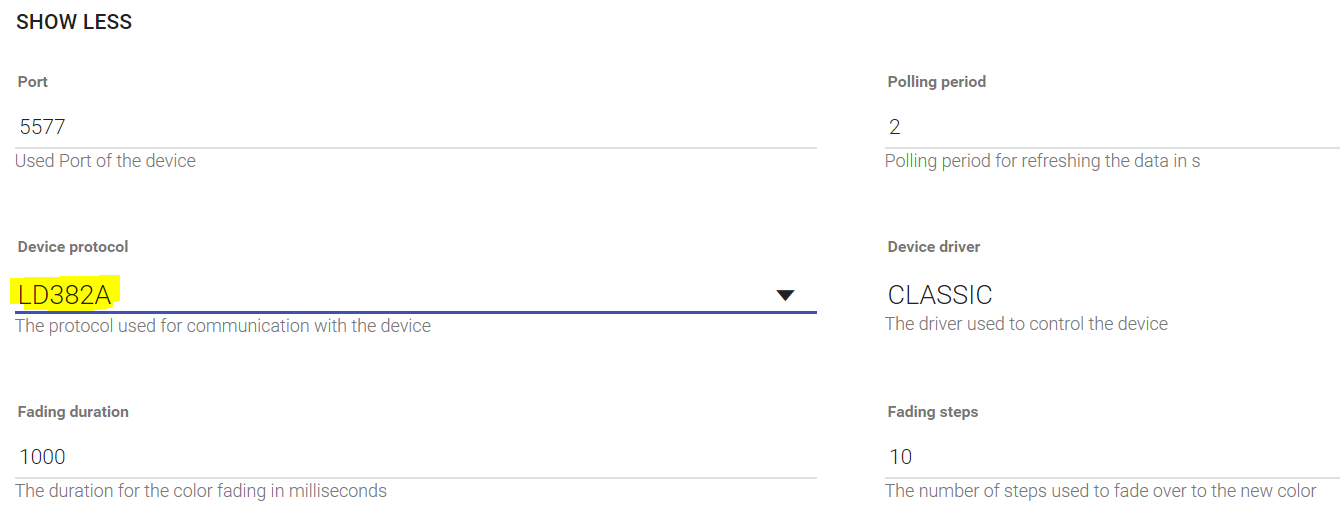Focus the Fading steps input field
Viewport: 1340px width, 521px height.
(1112, 457)
